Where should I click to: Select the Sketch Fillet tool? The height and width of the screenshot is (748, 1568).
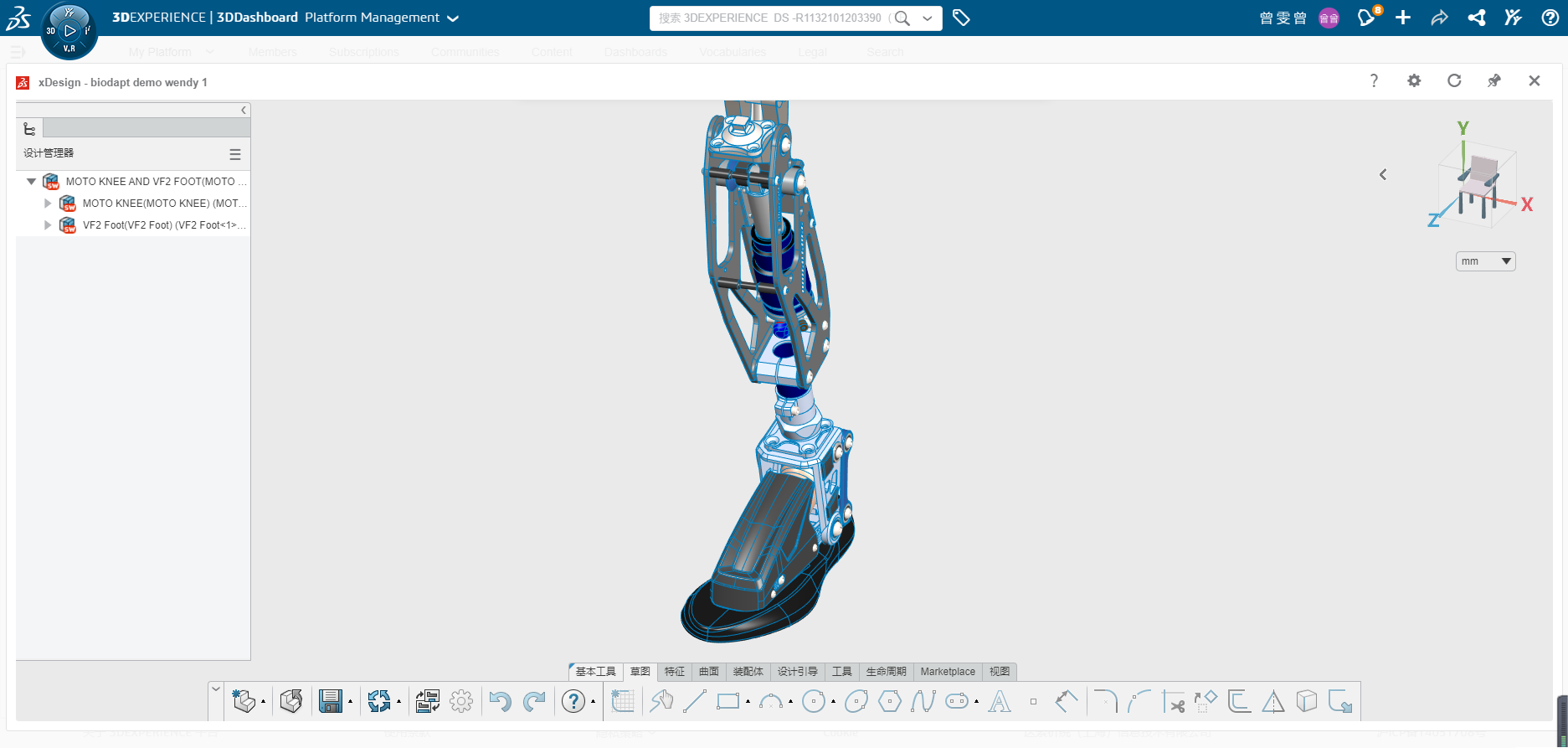[x=1106, y=701]
